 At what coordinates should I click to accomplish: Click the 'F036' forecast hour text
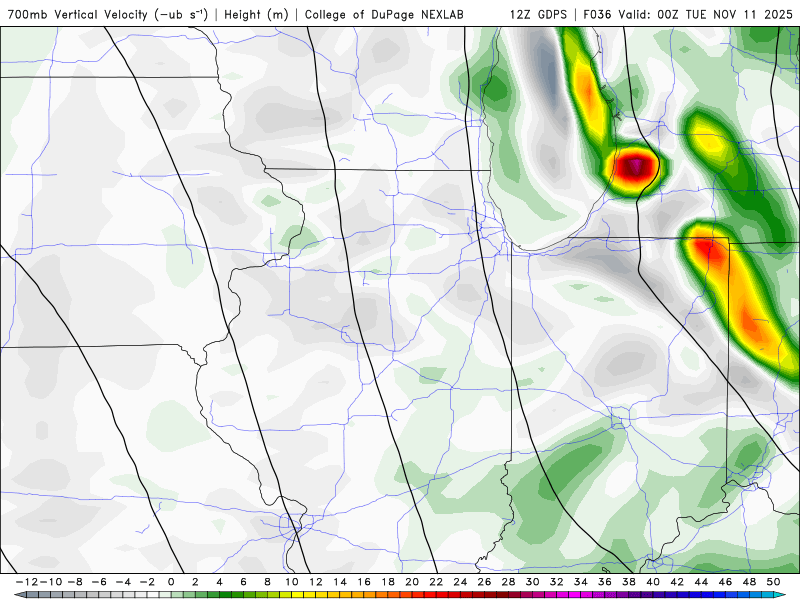coord(597,14)
